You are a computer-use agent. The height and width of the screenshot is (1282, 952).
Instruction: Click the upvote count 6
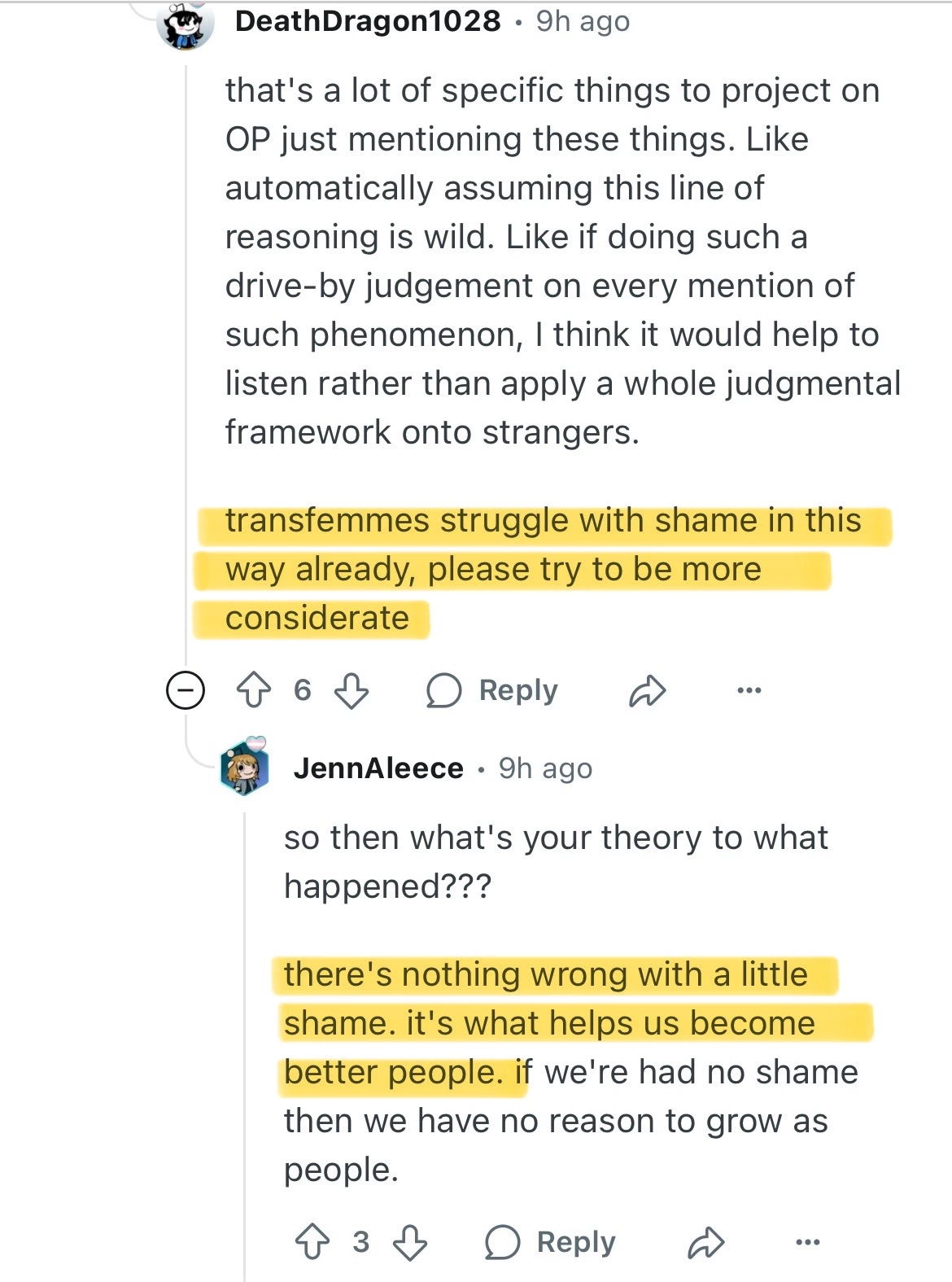tap(303, 690)
